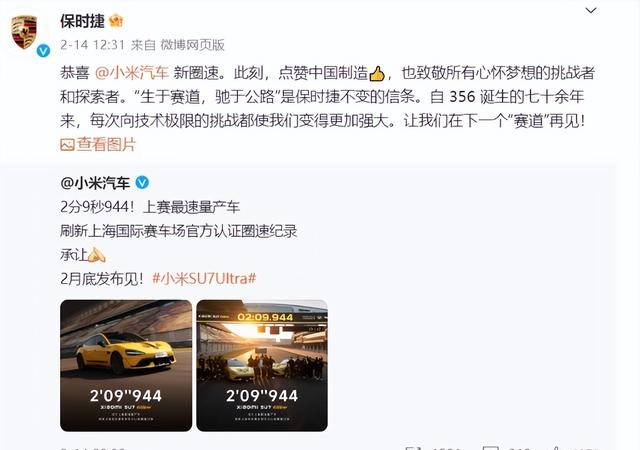Click the comment icon at the bottom edge

pyautogui.click(x=490, y=448)
